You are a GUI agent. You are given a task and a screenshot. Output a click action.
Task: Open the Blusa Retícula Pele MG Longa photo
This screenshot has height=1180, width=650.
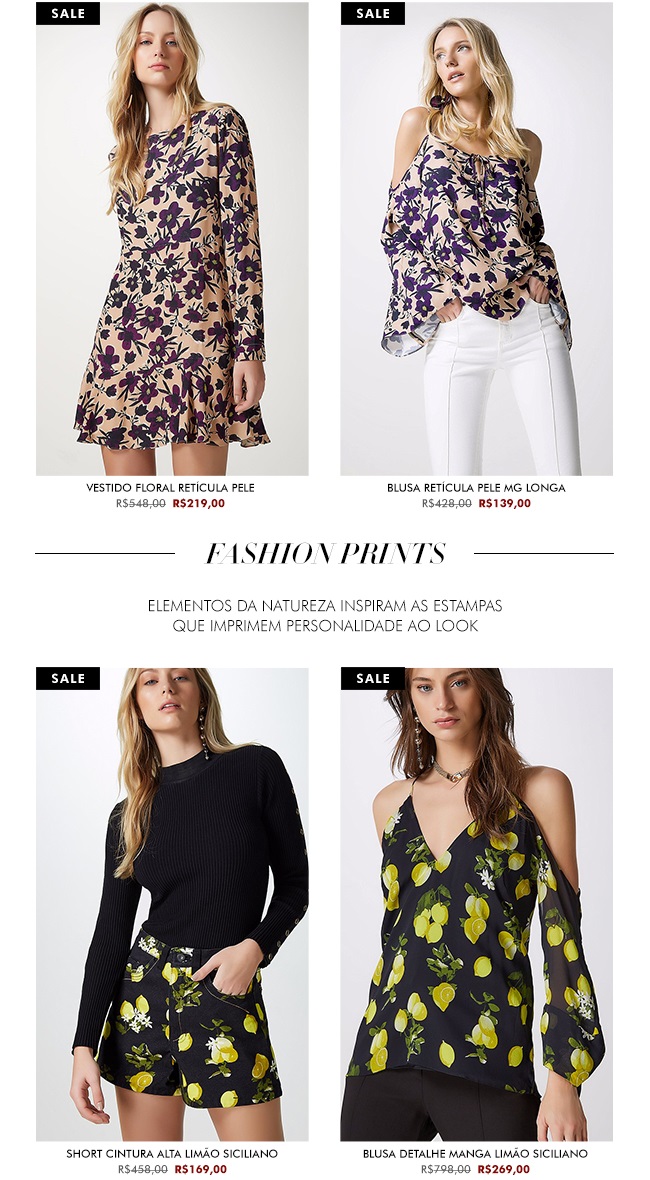(476, 239)
